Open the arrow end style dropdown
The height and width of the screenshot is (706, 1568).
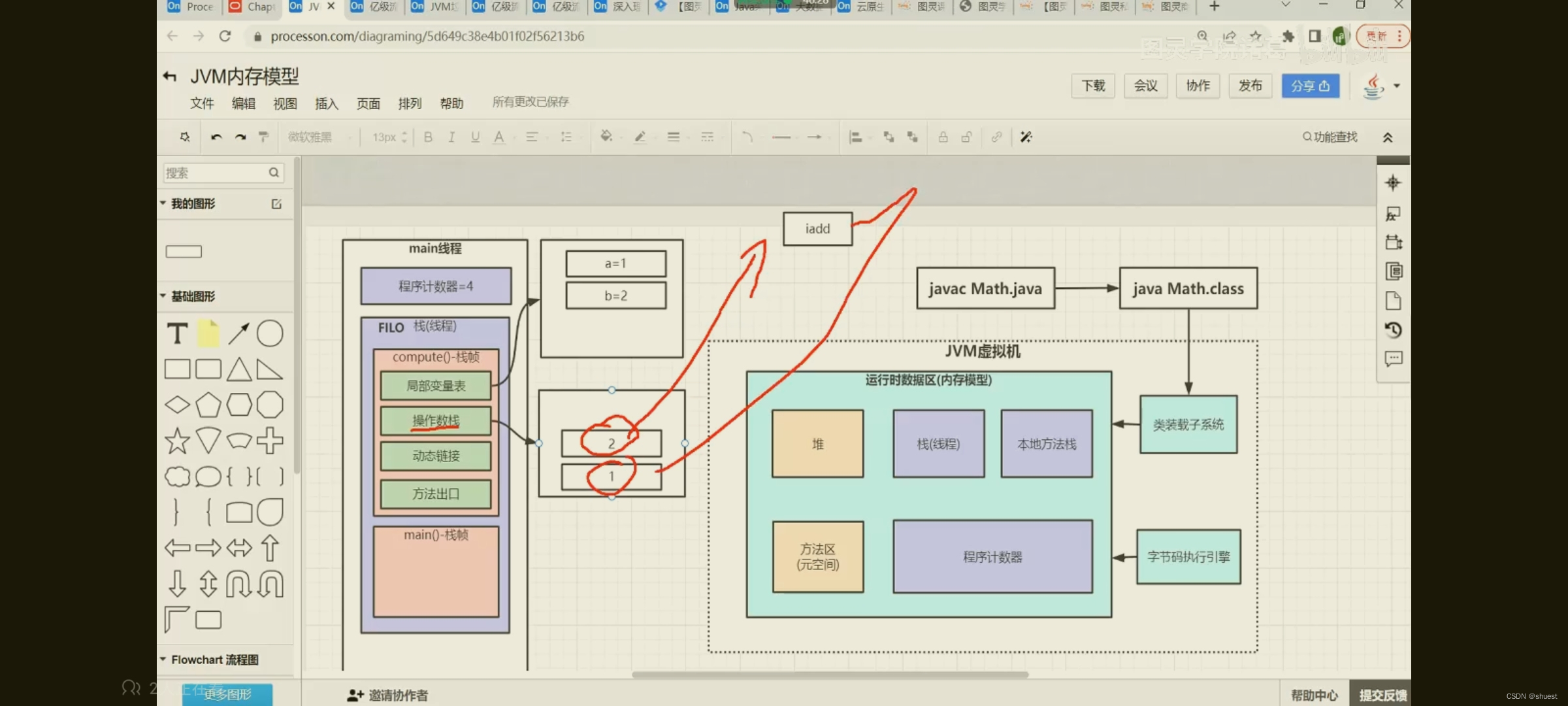pyautogui.click(x=817, y=137)
